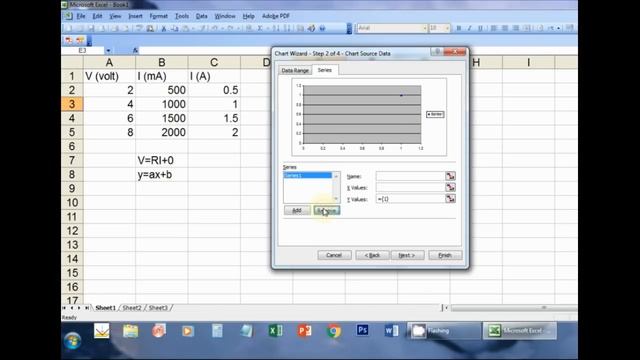Open the Insert menu
Viewport: 640px width, 360px height.
point(135,16)
